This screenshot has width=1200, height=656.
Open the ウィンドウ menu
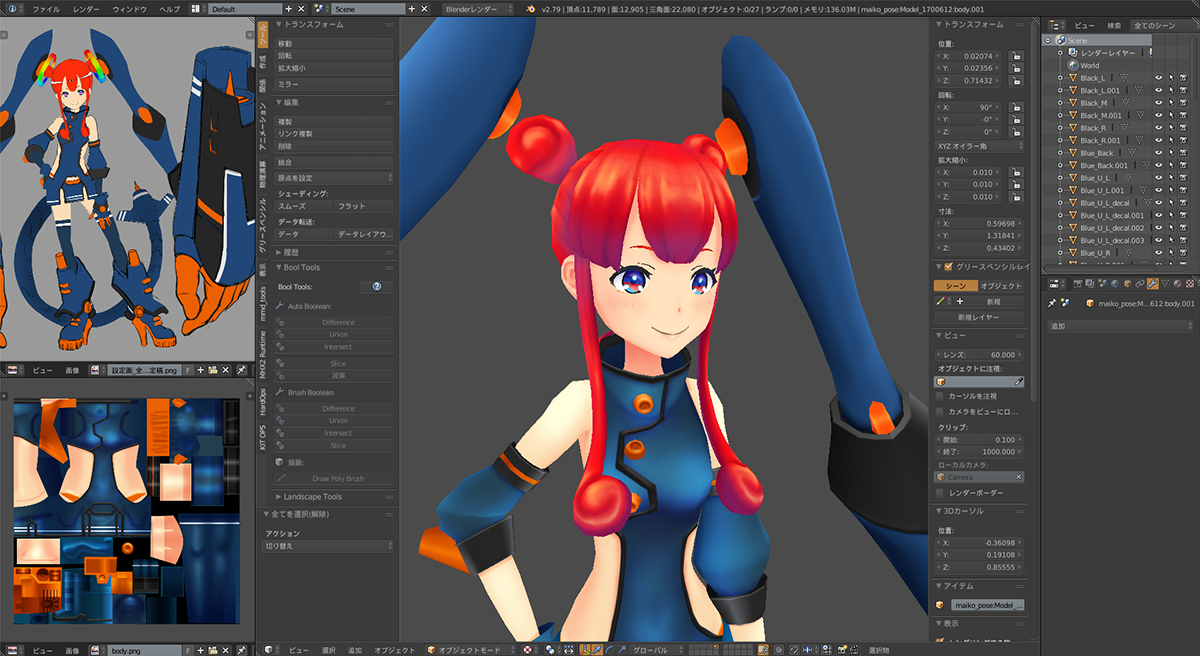129,8
